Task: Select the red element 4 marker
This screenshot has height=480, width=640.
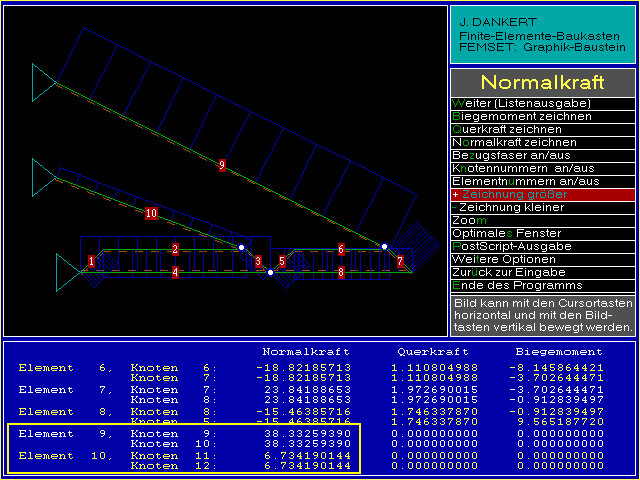Action: 175,272
